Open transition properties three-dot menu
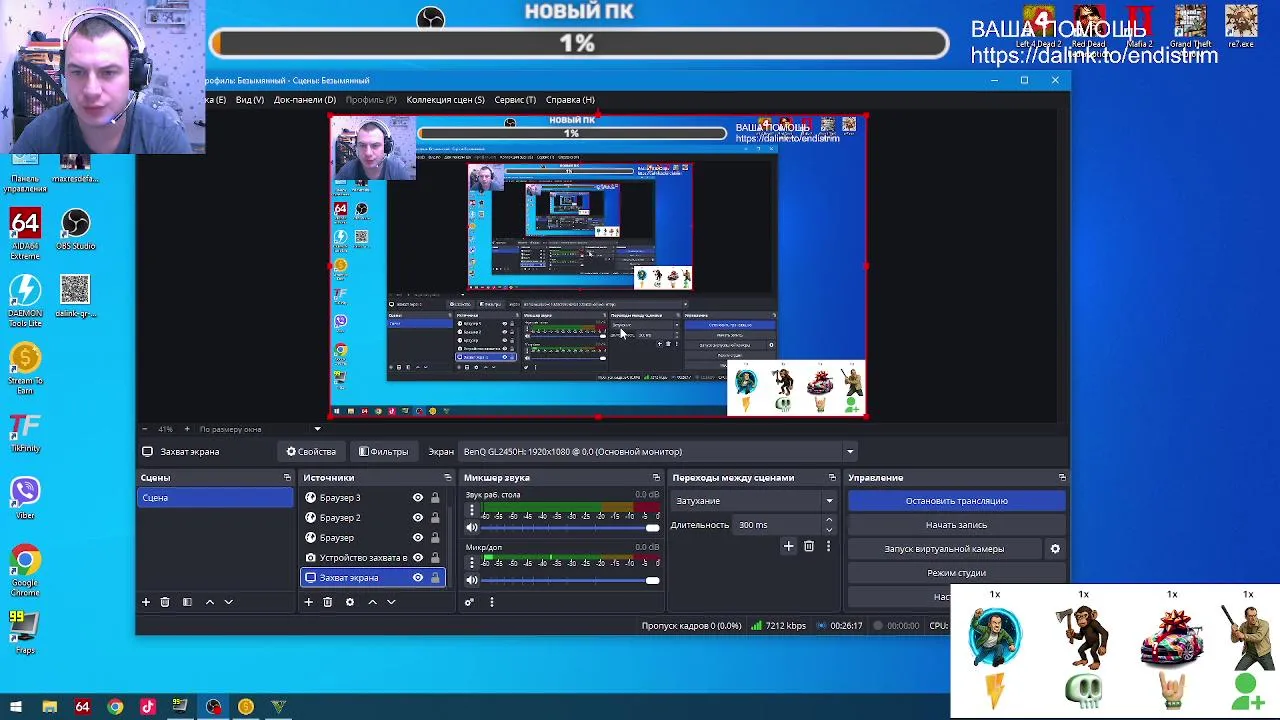Viewport: 1280px width, 720px height. [x=828, y=546]
